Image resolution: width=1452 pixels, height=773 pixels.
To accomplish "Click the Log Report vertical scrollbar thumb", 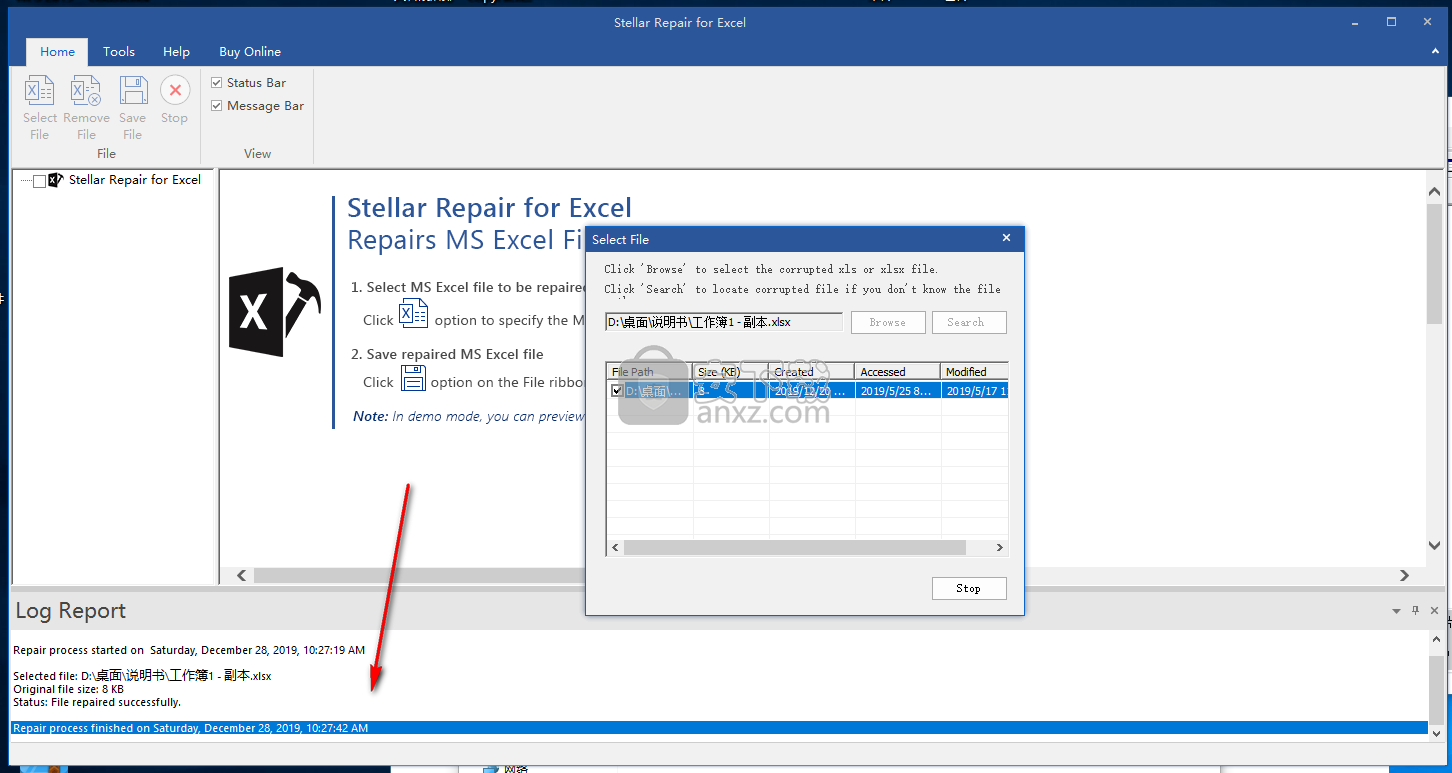I will point(1437,690).
